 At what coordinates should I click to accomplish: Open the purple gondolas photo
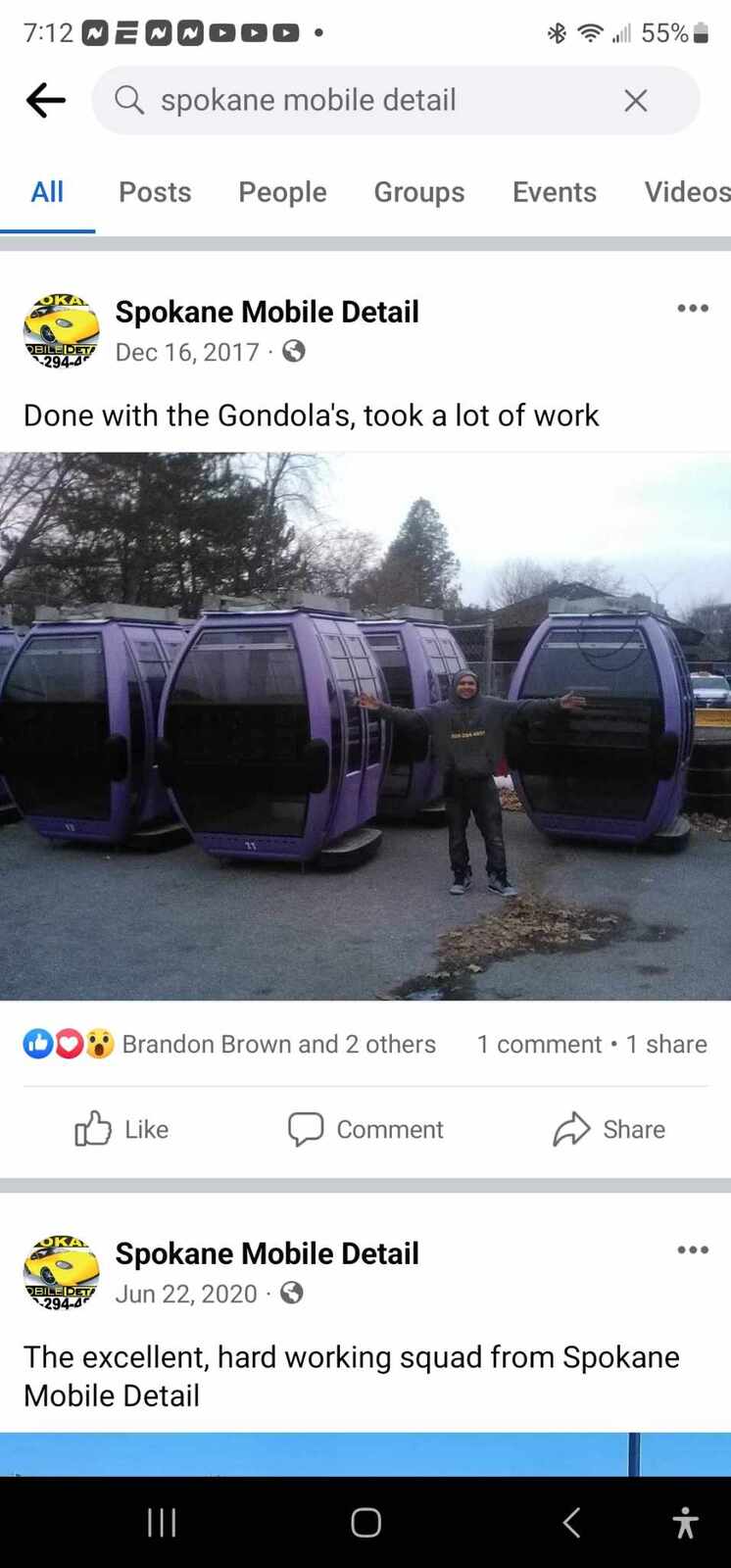pos(365,726)
